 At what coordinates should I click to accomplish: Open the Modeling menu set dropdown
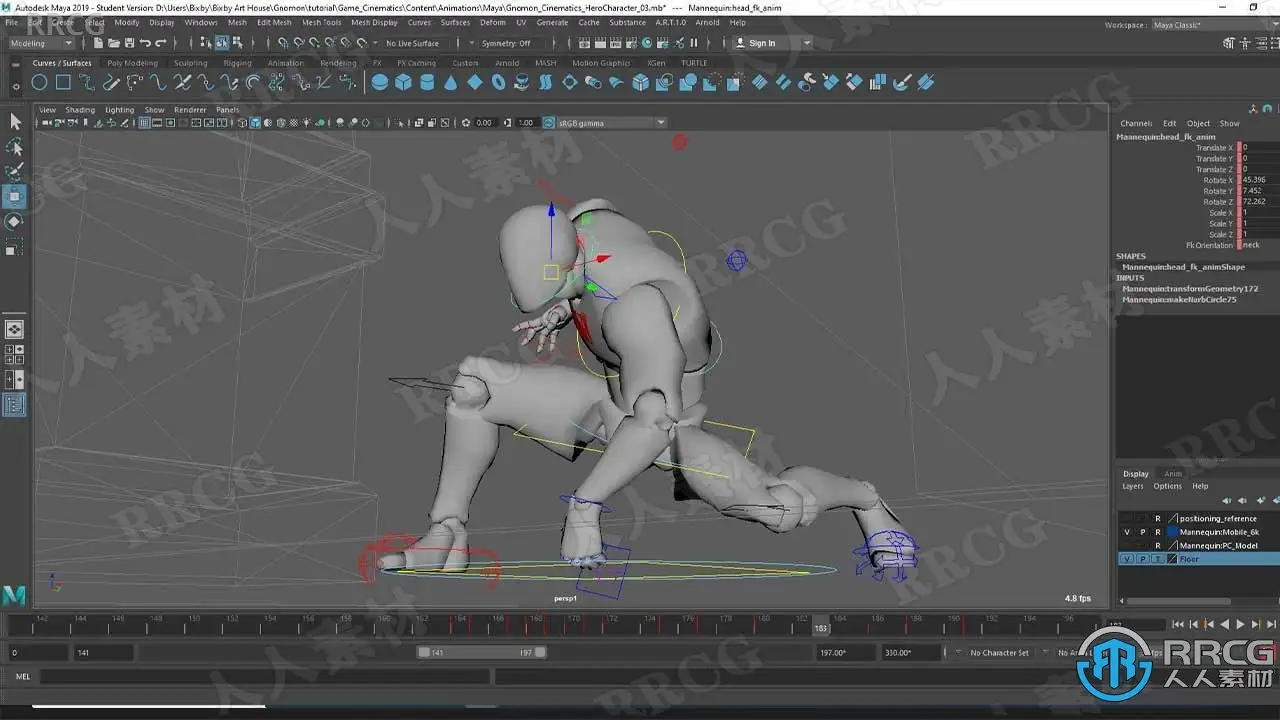coord(41,43)
